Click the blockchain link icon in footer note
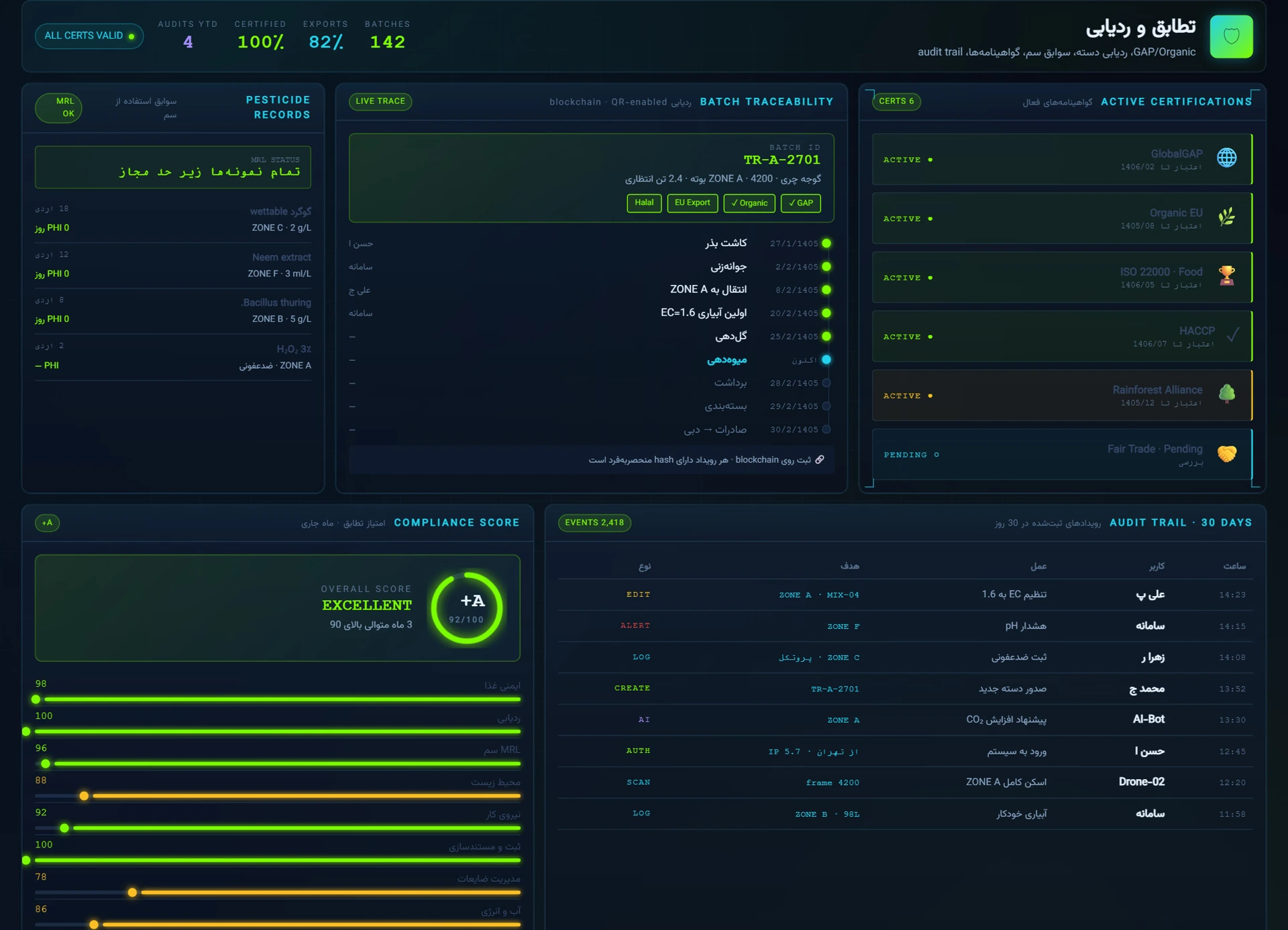The width and height of the screenshot is (1288, 930). click(820, 460)
